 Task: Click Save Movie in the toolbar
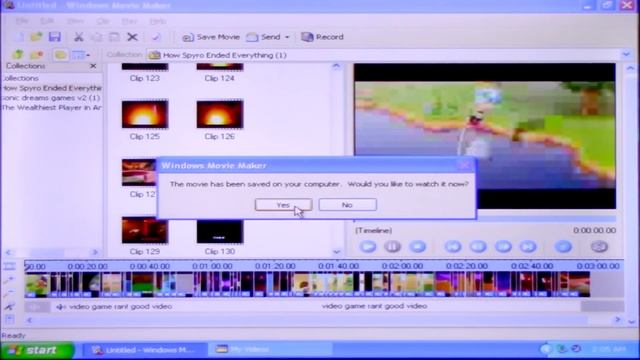pos(211,37)
